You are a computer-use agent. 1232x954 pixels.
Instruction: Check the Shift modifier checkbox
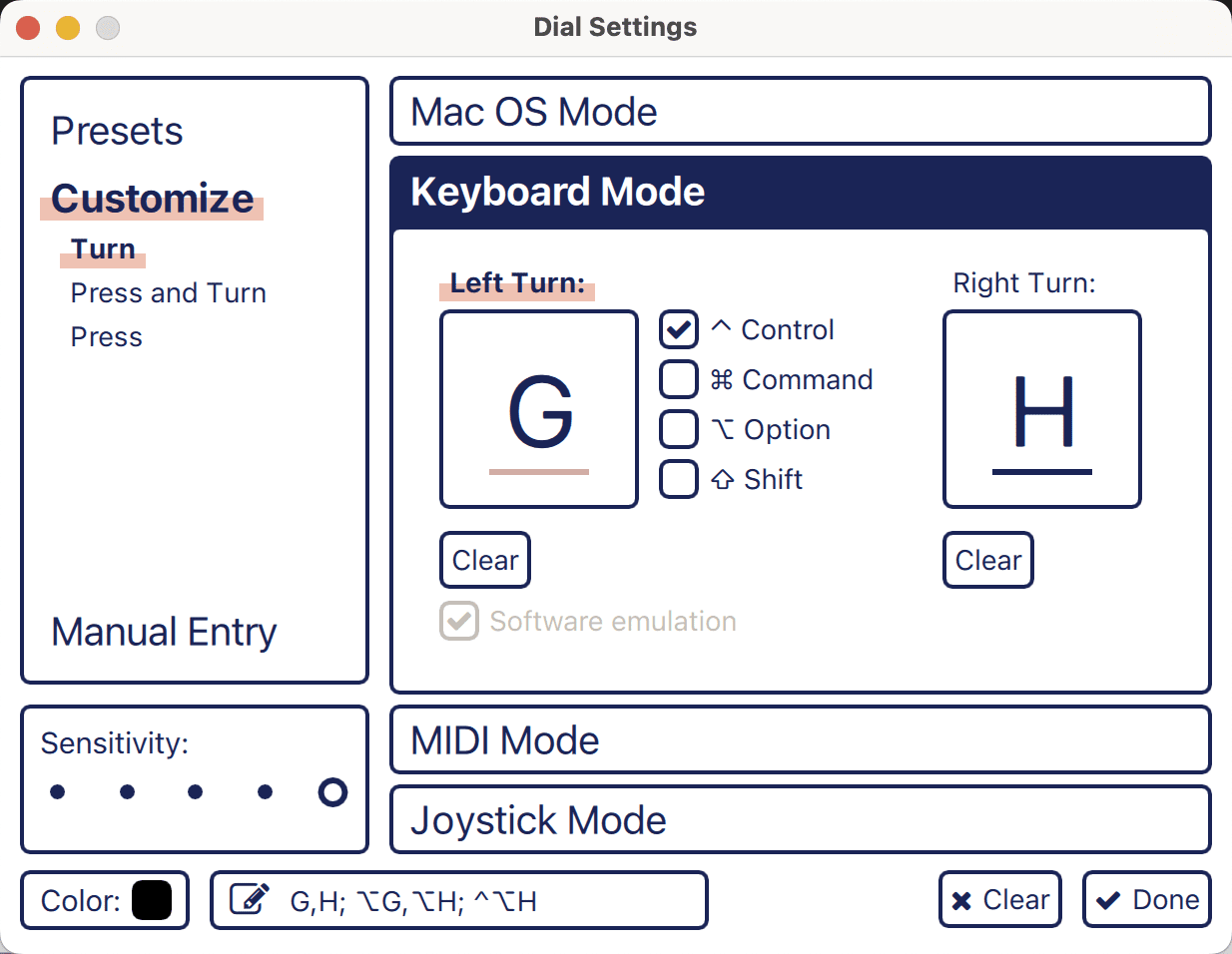(x=679, y=479)
